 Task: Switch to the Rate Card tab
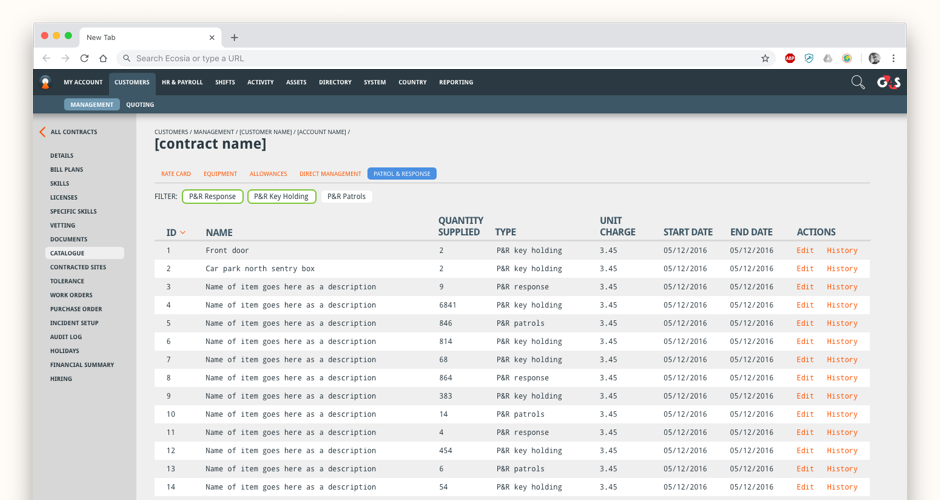click(x=175, y=174)
